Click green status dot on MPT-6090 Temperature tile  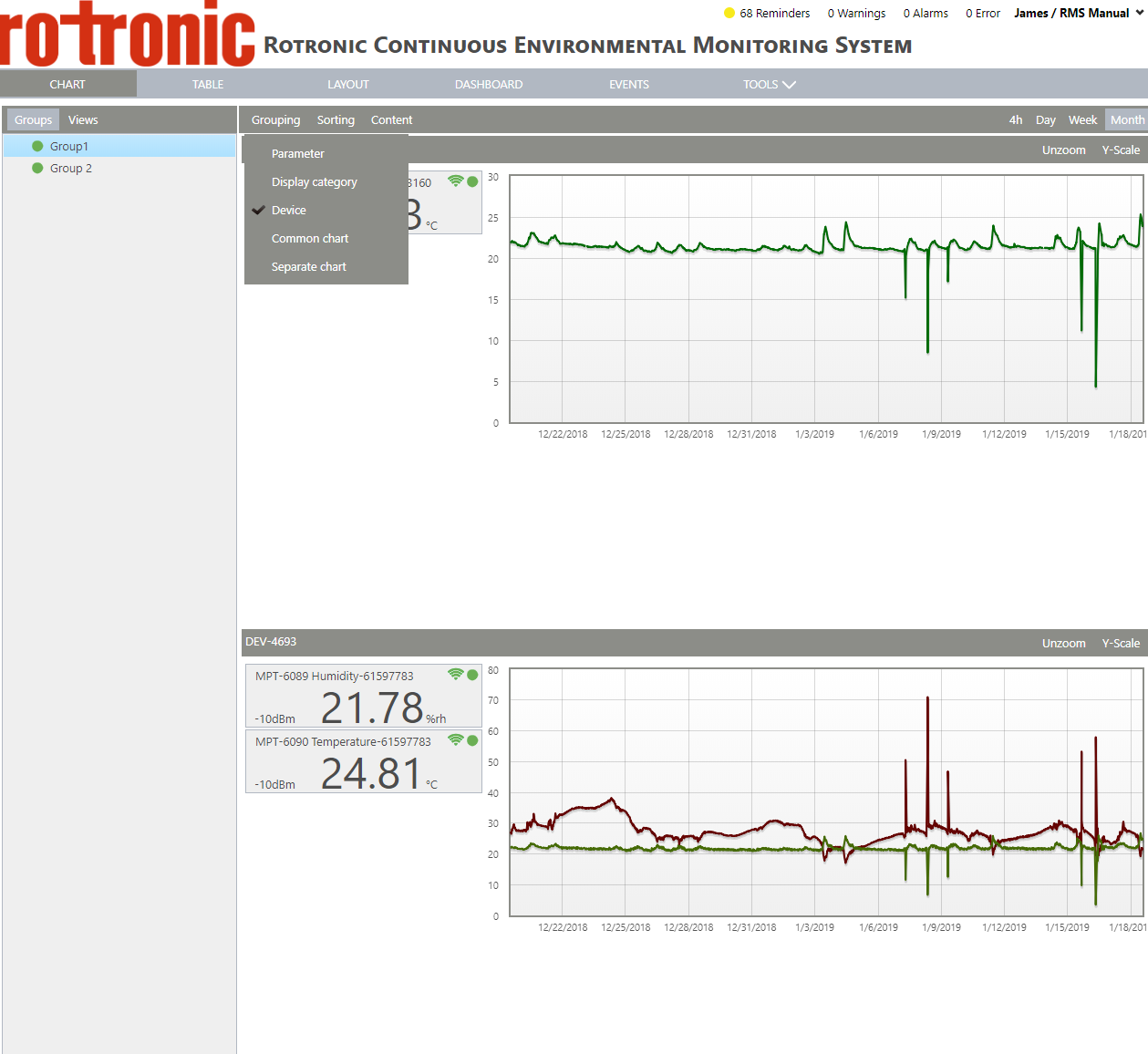point(472,740)
